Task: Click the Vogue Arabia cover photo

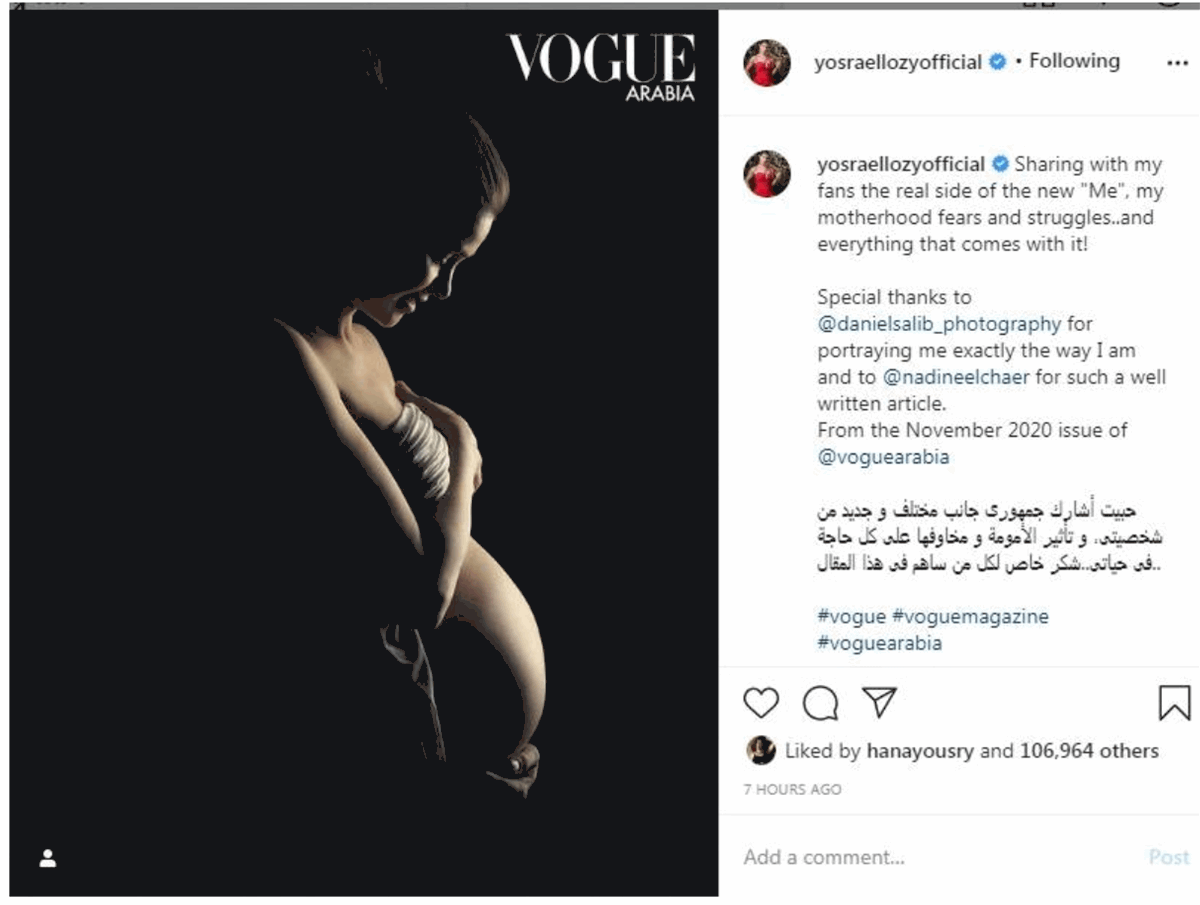Action: 364,453
